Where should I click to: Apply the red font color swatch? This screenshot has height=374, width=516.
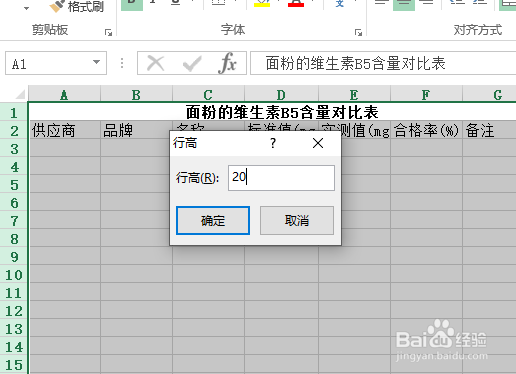click(x=296, y=4)
